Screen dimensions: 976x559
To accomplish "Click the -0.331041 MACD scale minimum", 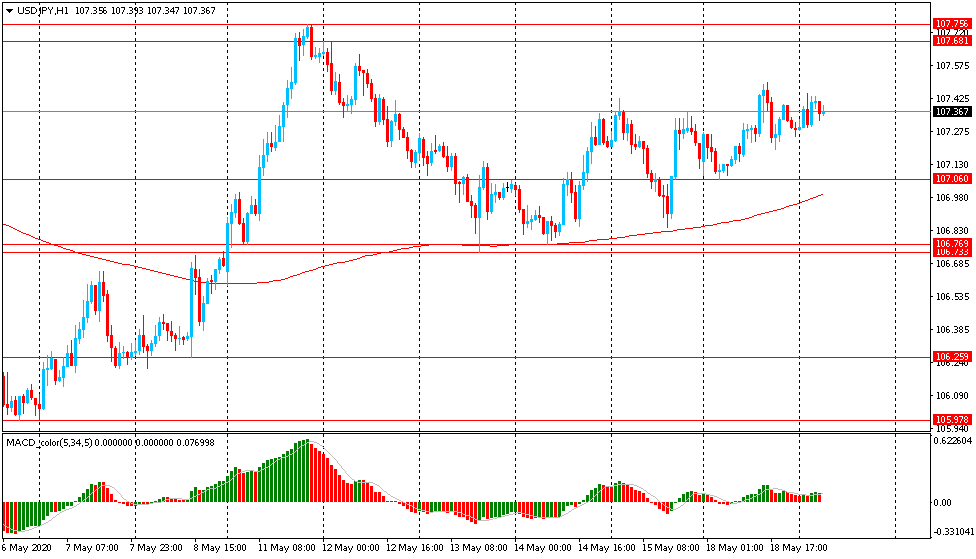I will point(953,531).
